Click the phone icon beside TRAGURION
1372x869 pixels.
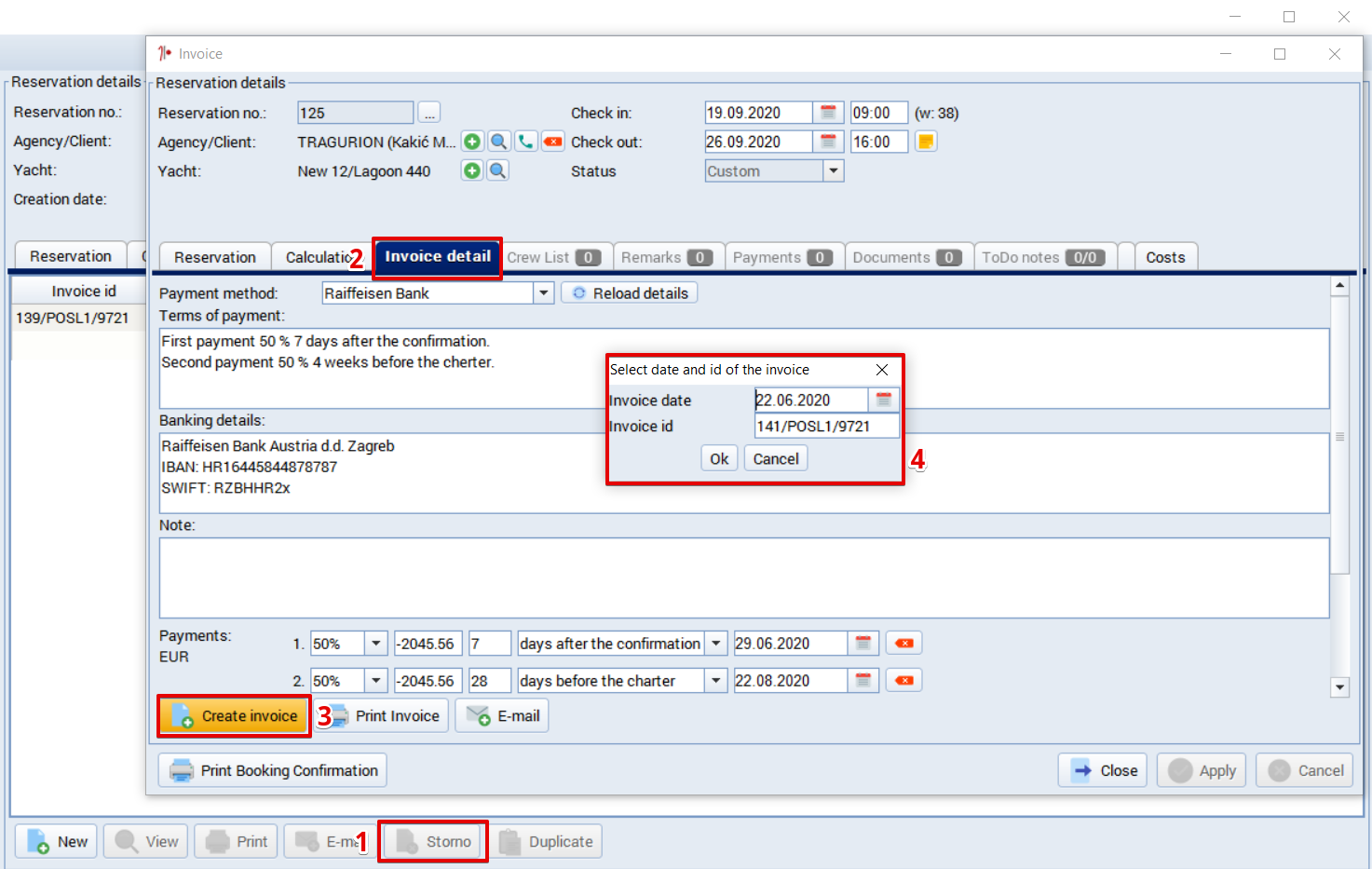(526, 142)
